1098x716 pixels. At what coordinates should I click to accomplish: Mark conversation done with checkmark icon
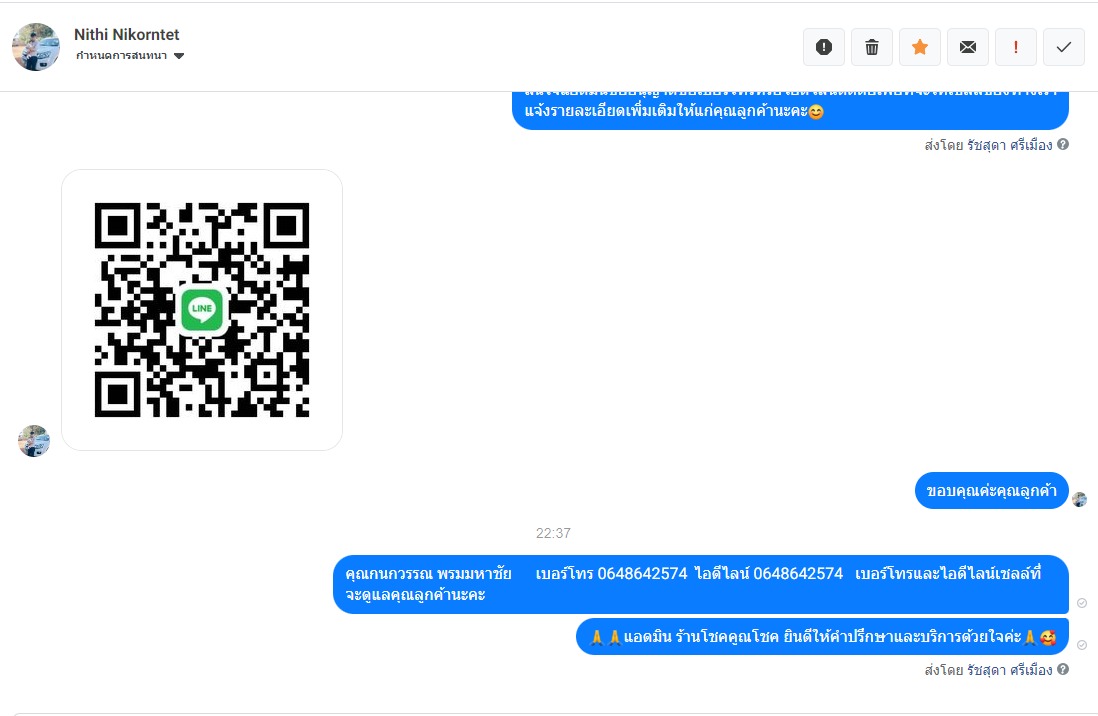pos(1064,47)
